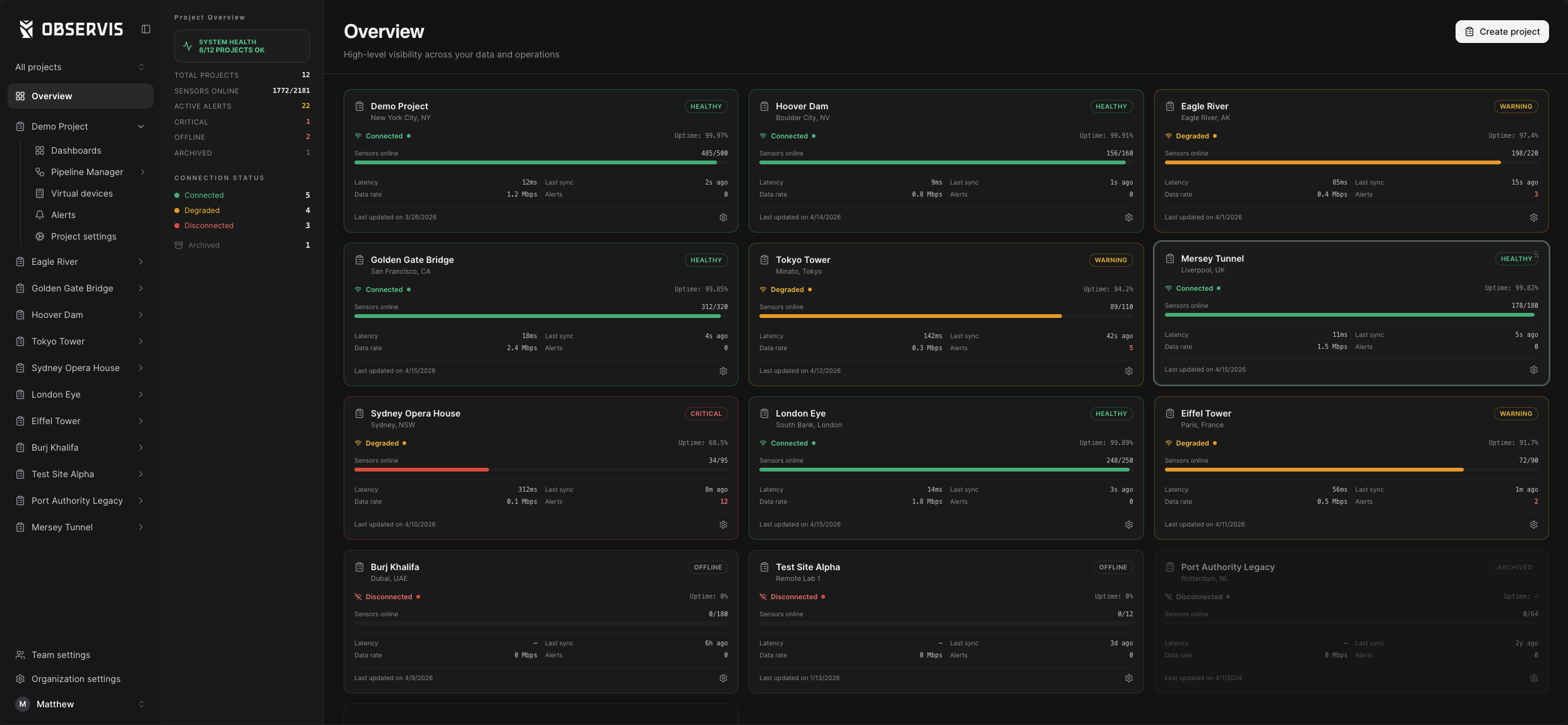Expand the Hoover Dam sidebar item
The height and width of the screenshot is (725, 1568).
click(x=141, y=315)
